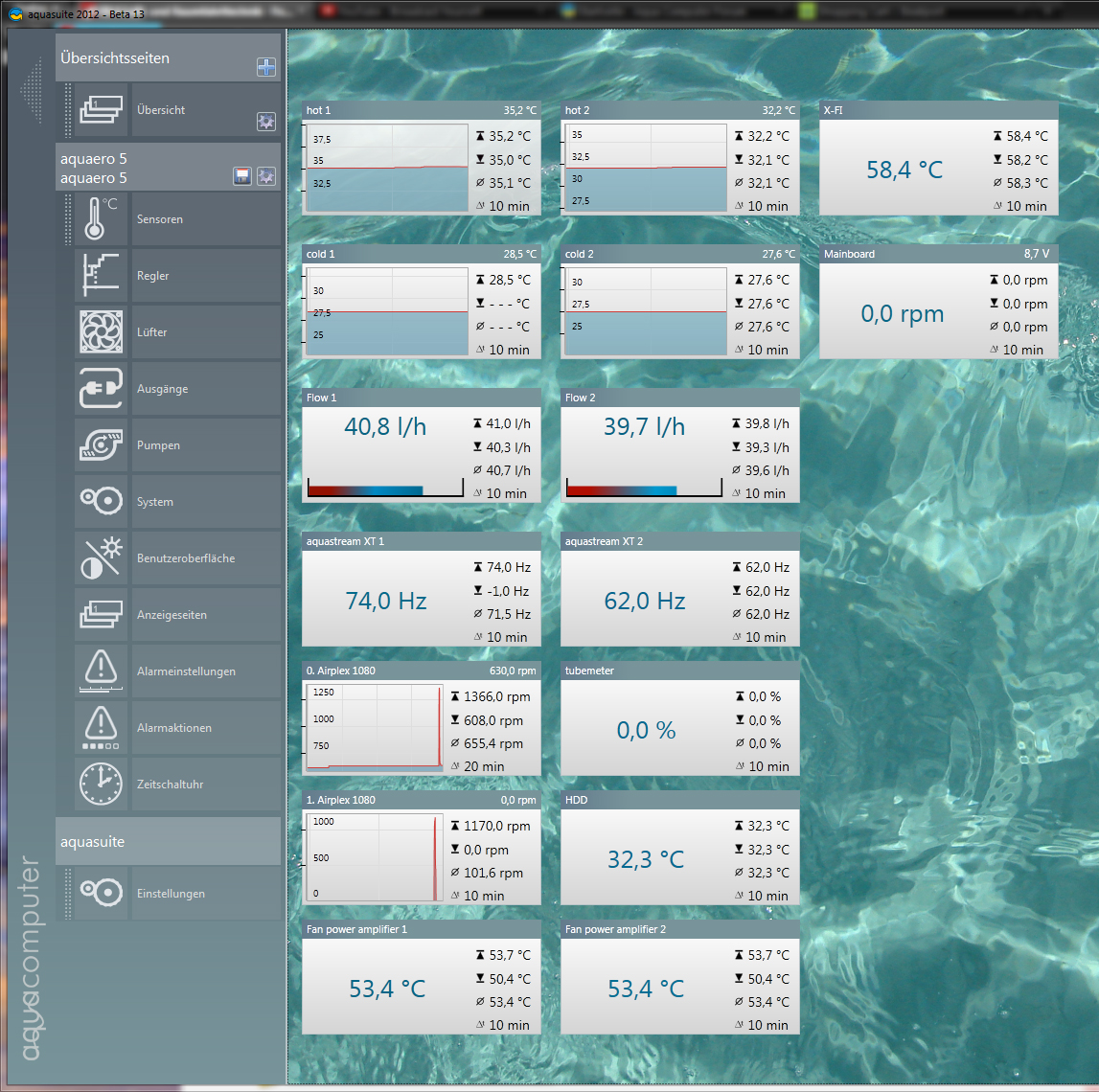Open the aquaero 5 device gear settings
The height and width of the screenshot is (1092, 1099).
click(x=266, y=176)
